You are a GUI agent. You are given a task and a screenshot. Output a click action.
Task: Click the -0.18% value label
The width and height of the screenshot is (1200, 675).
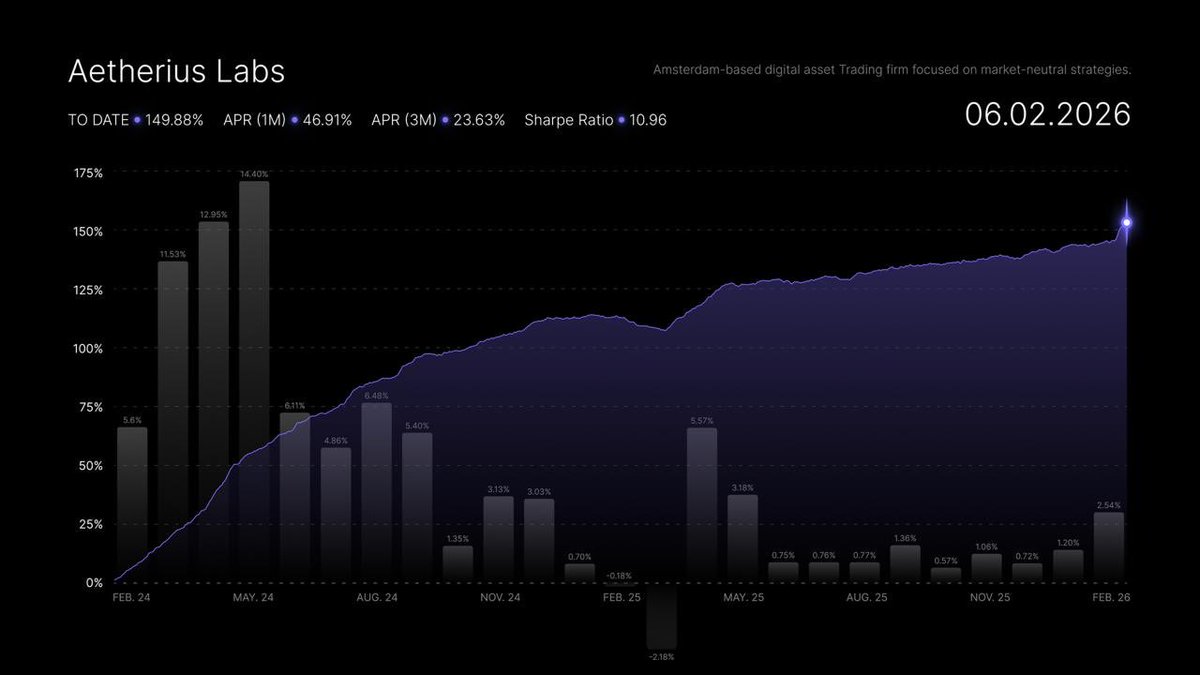pos(621,576)
